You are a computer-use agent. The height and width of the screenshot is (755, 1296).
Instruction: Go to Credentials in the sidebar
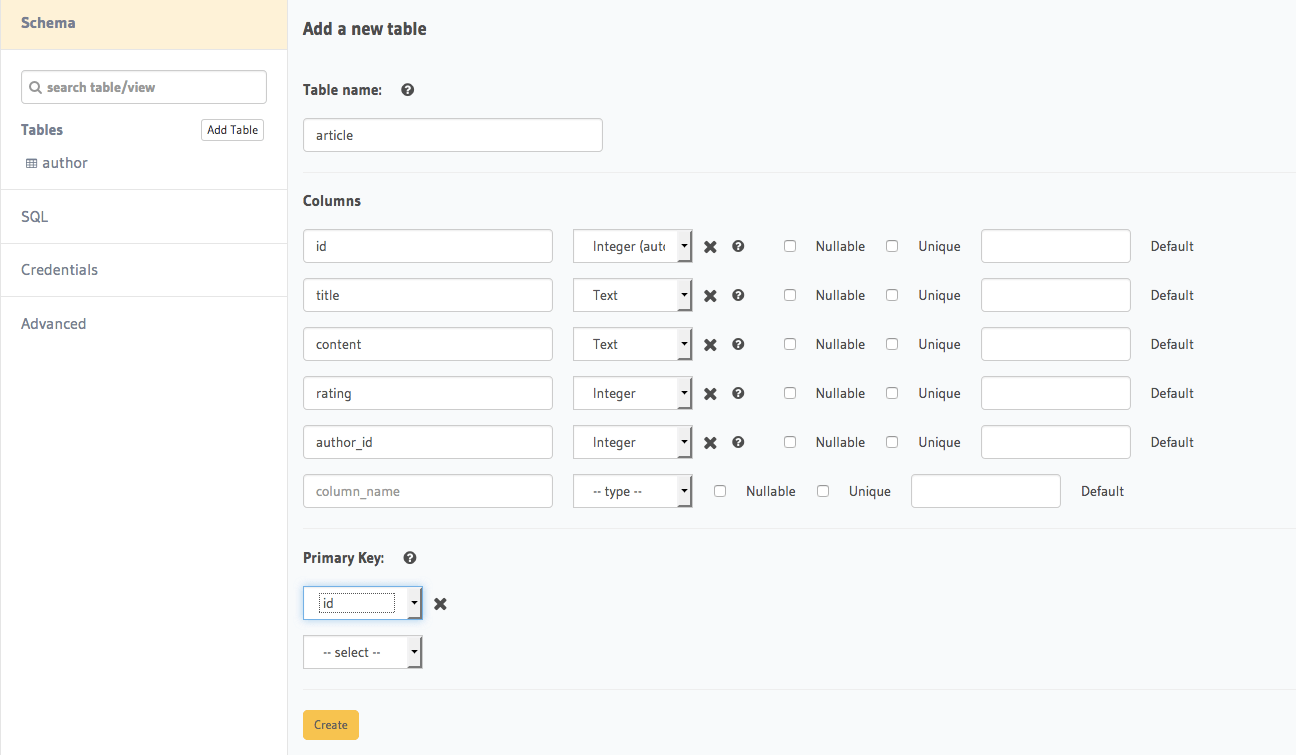pos(59,270)
